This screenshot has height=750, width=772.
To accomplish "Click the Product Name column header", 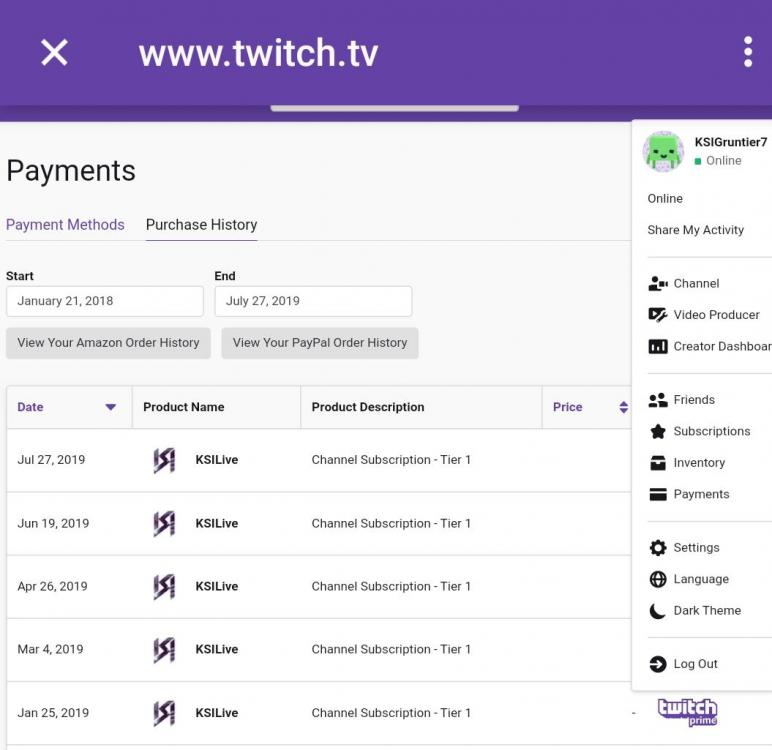I will pyautogui.click(x=184, y=407).
